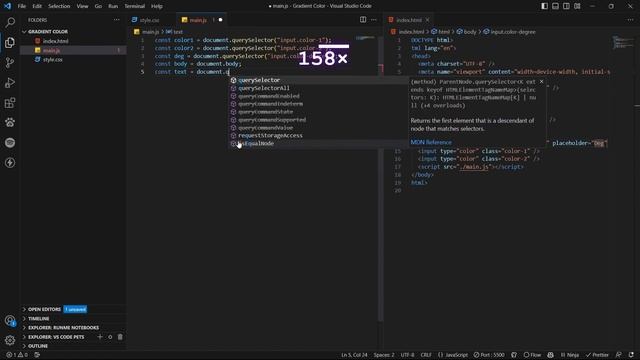Toggle Ninja mode in the status bar
The image size is (640, 360).
click(570, 355)
